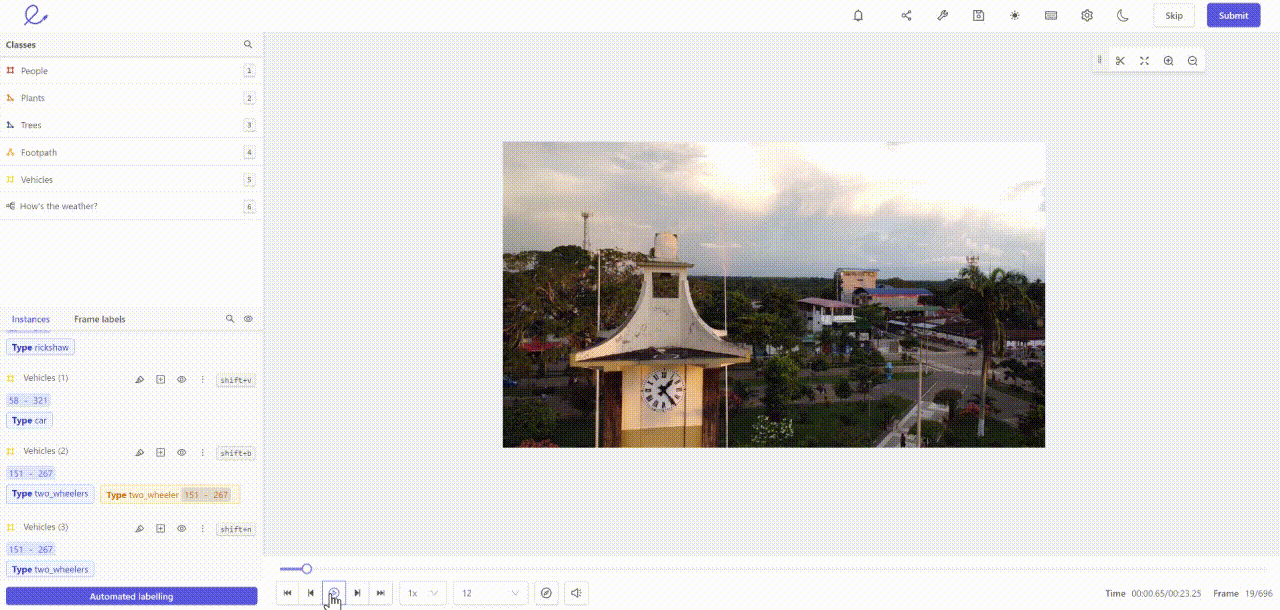The image size is (1280, 610).
Task: Click the Automated labelling button
Action: point(131,596)
